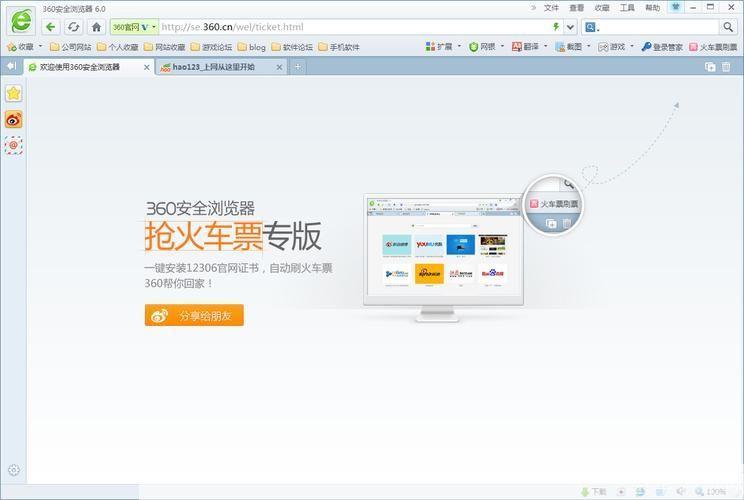Click the browser preview monitor image
744x500 pixels.
point(444,256)
